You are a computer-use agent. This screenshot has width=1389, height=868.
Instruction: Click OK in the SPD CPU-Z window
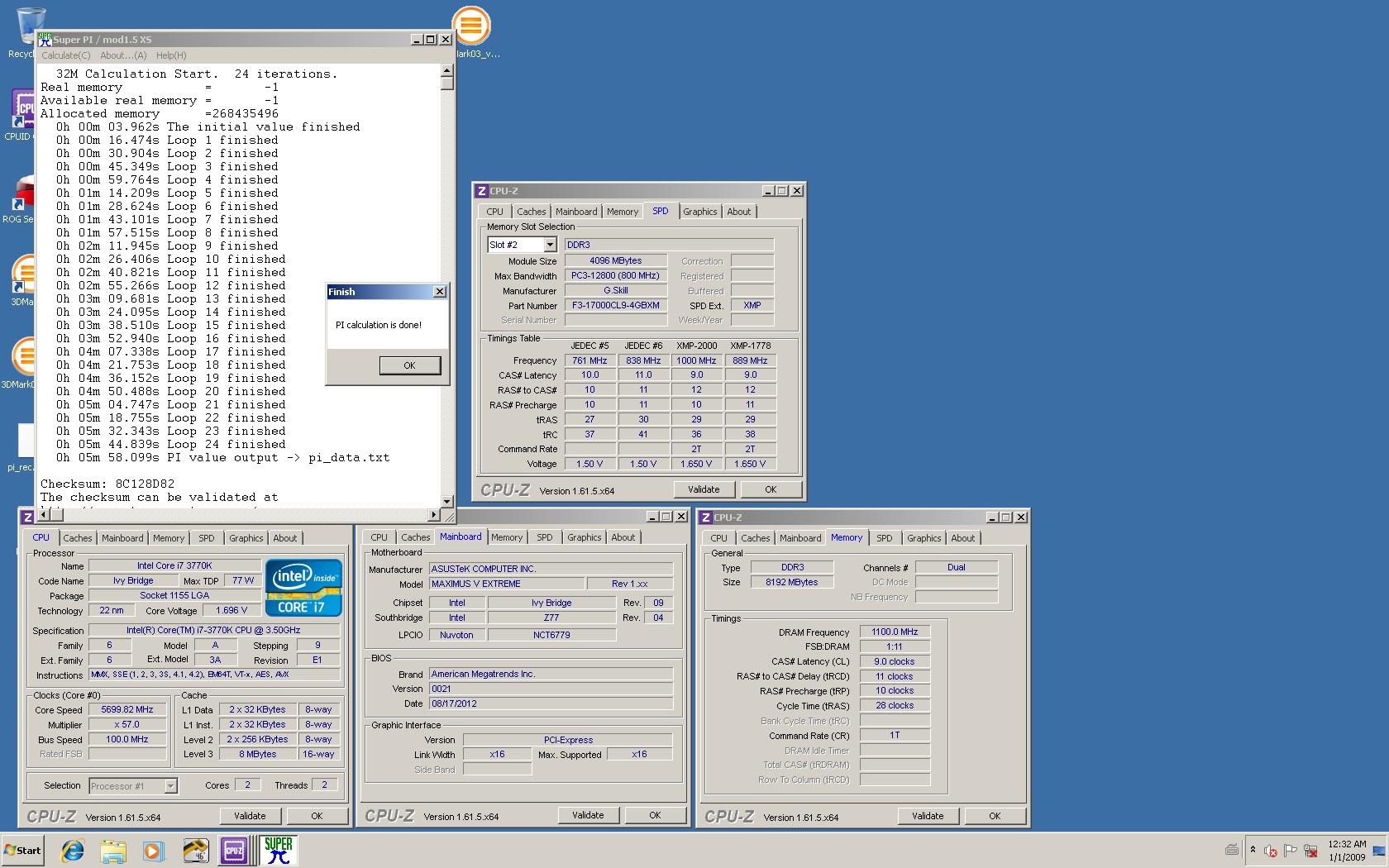click(x=771, y=489)
